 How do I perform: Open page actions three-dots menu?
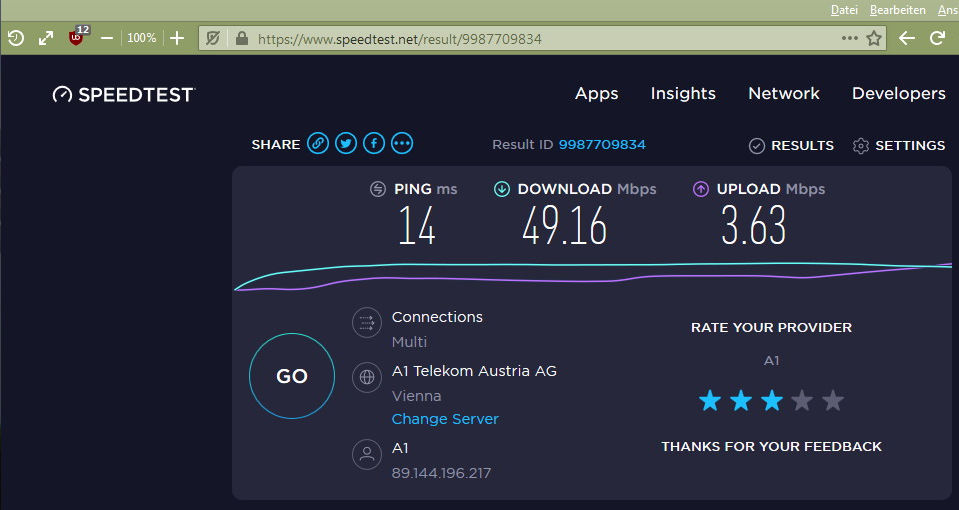click(850, 39)
